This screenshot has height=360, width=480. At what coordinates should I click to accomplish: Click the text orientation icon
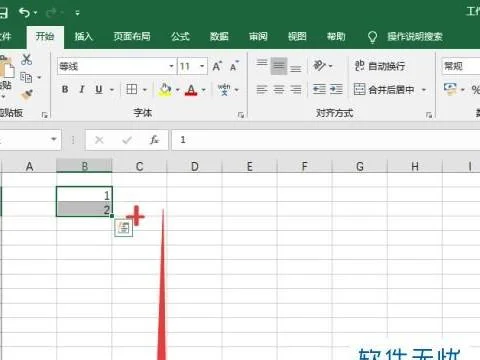(x=319, y=66)
